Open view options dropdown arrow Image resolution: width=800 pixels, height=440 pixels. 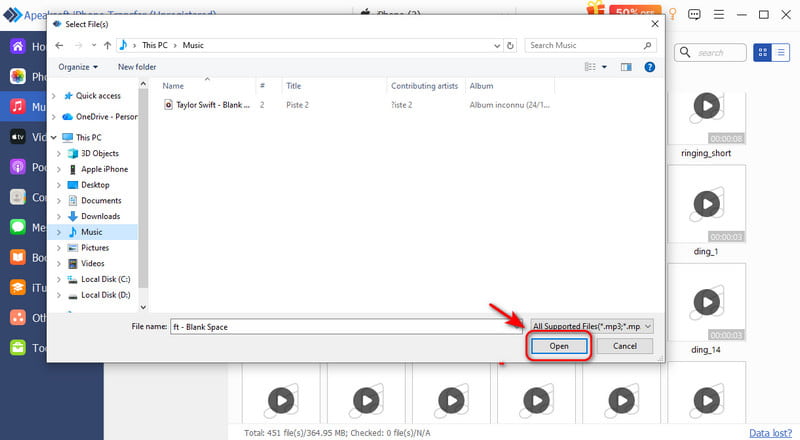pos(605,67)
